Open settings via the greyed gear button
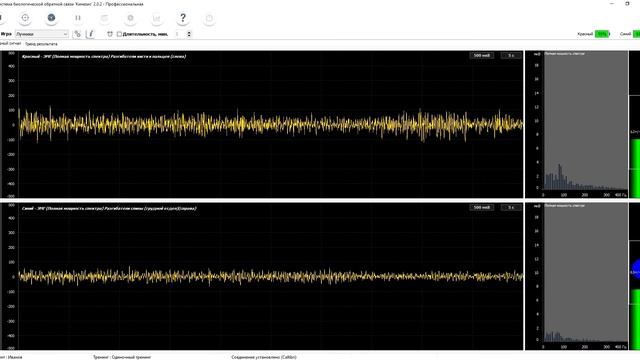Image resolution: width=640 pixels, height=360 pixels. pos(130,18)
